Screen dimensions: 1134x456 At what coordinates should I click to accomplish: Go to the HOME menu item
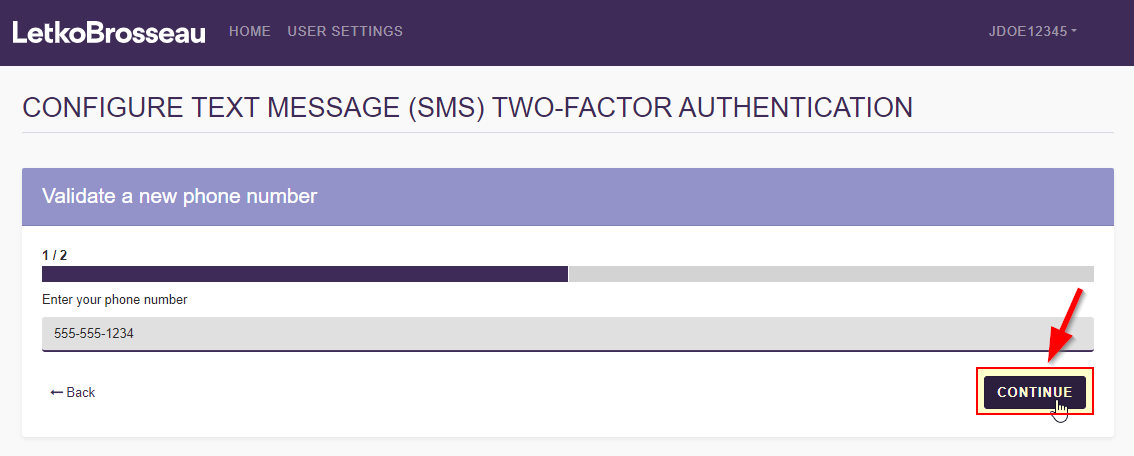click(250, 32)
